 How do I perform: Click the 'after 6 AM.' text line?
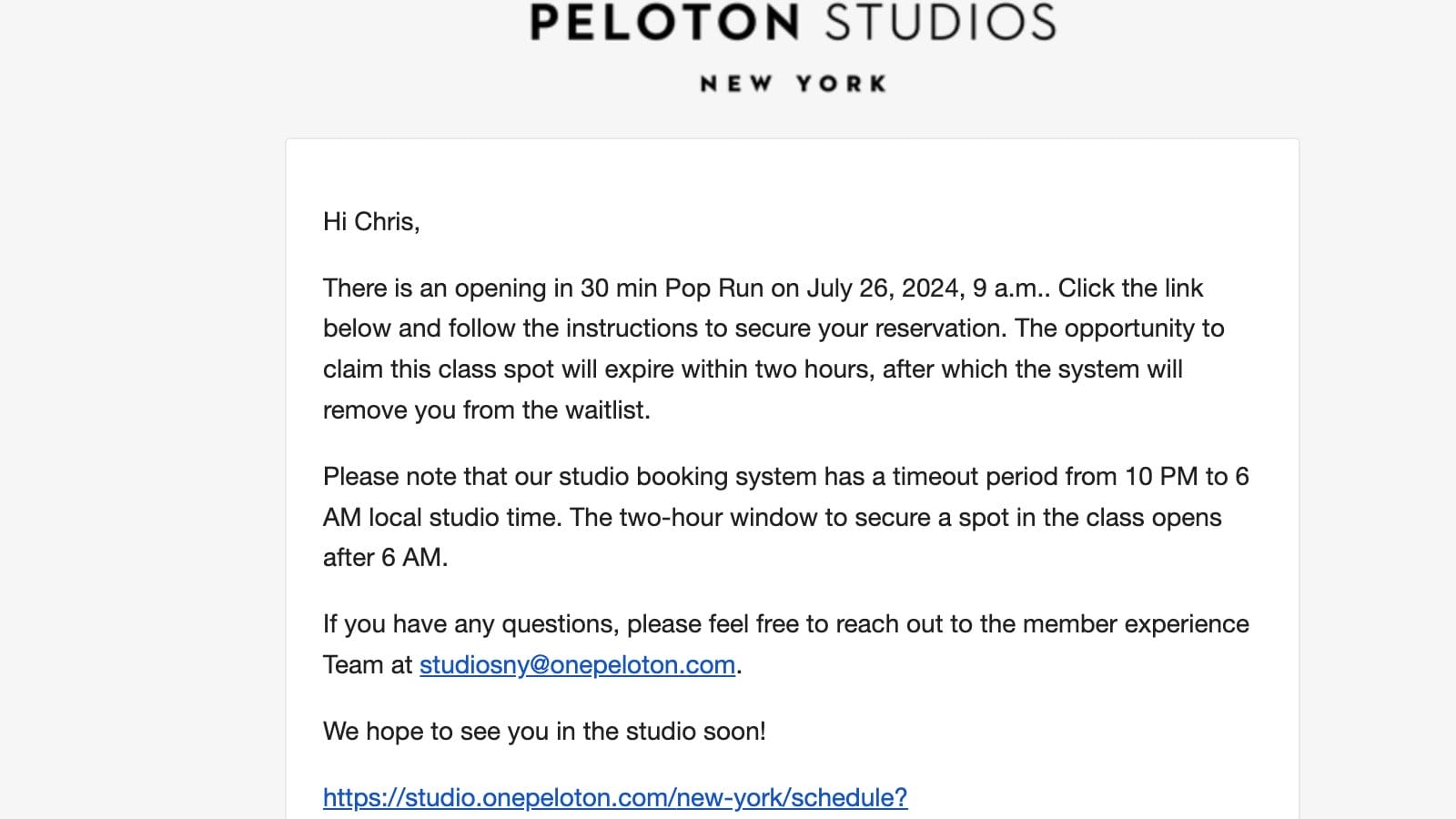coord(385,558)
